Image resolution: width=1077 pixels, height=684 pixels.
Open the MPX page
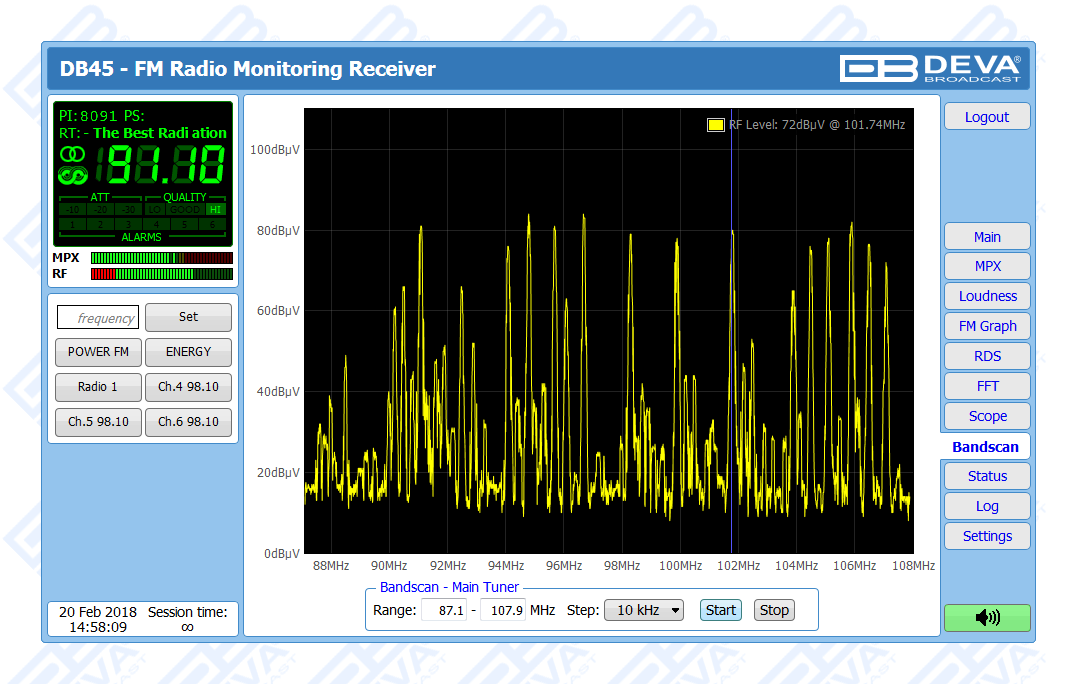click(986, 267)
